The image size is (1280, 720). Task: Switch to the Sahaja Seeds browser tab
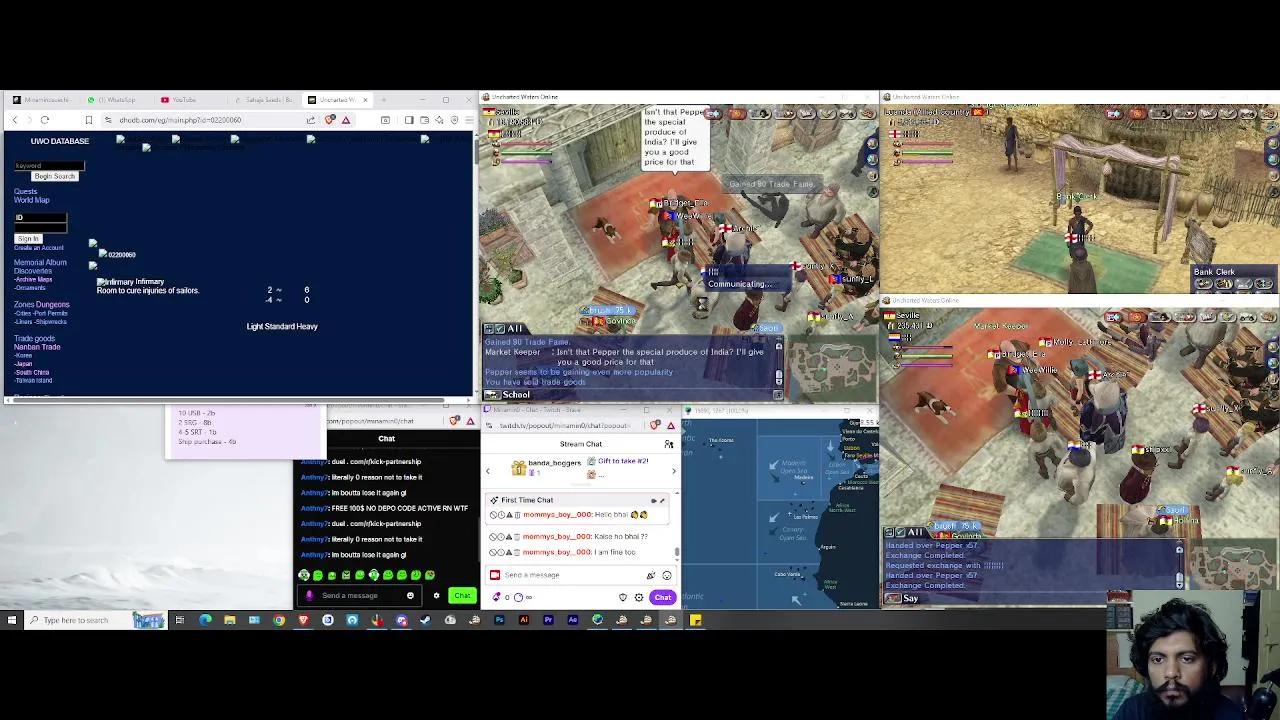(x=265, y=100)
